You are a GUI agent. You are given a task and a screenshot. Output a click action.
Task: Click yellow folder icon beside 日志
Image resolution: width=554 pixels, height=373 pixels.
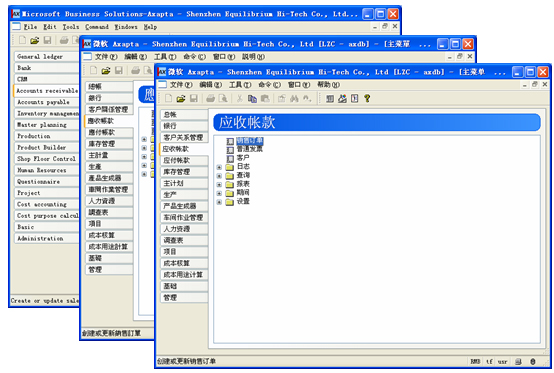(230, 167)
